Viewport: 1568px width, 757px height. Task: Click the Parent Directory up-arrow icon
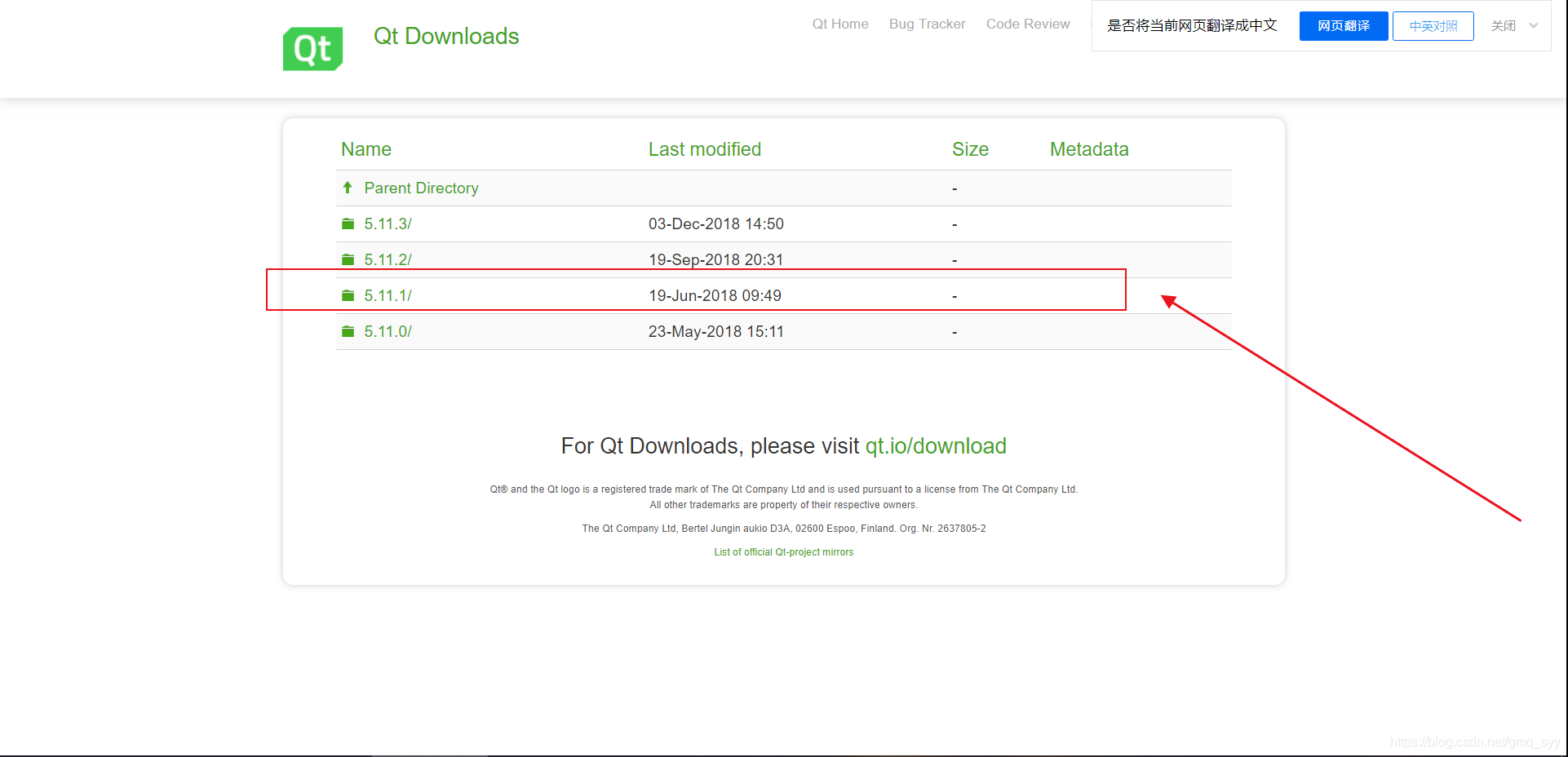pos(348,188)
